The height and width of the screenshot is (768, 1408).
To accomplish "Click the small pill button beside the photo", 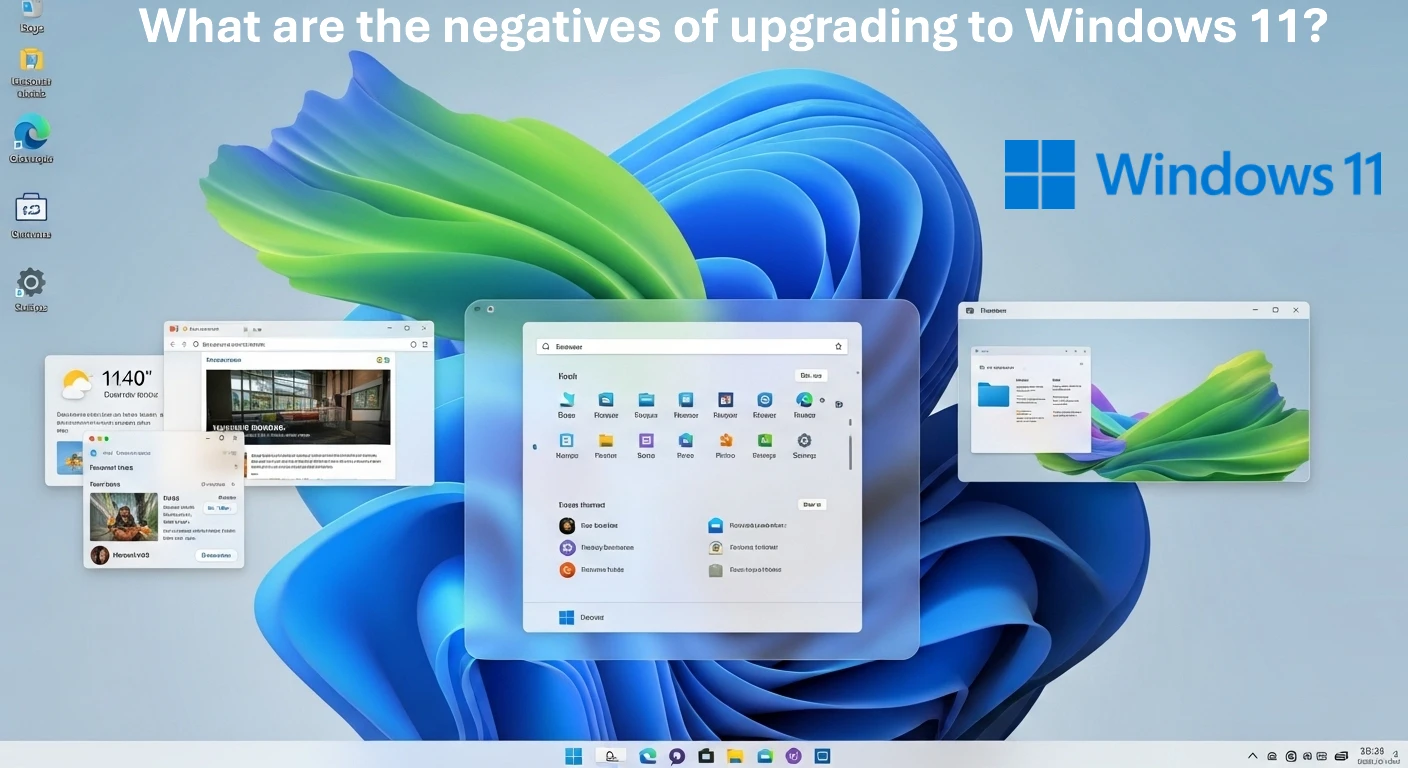I will click(219, 508).
